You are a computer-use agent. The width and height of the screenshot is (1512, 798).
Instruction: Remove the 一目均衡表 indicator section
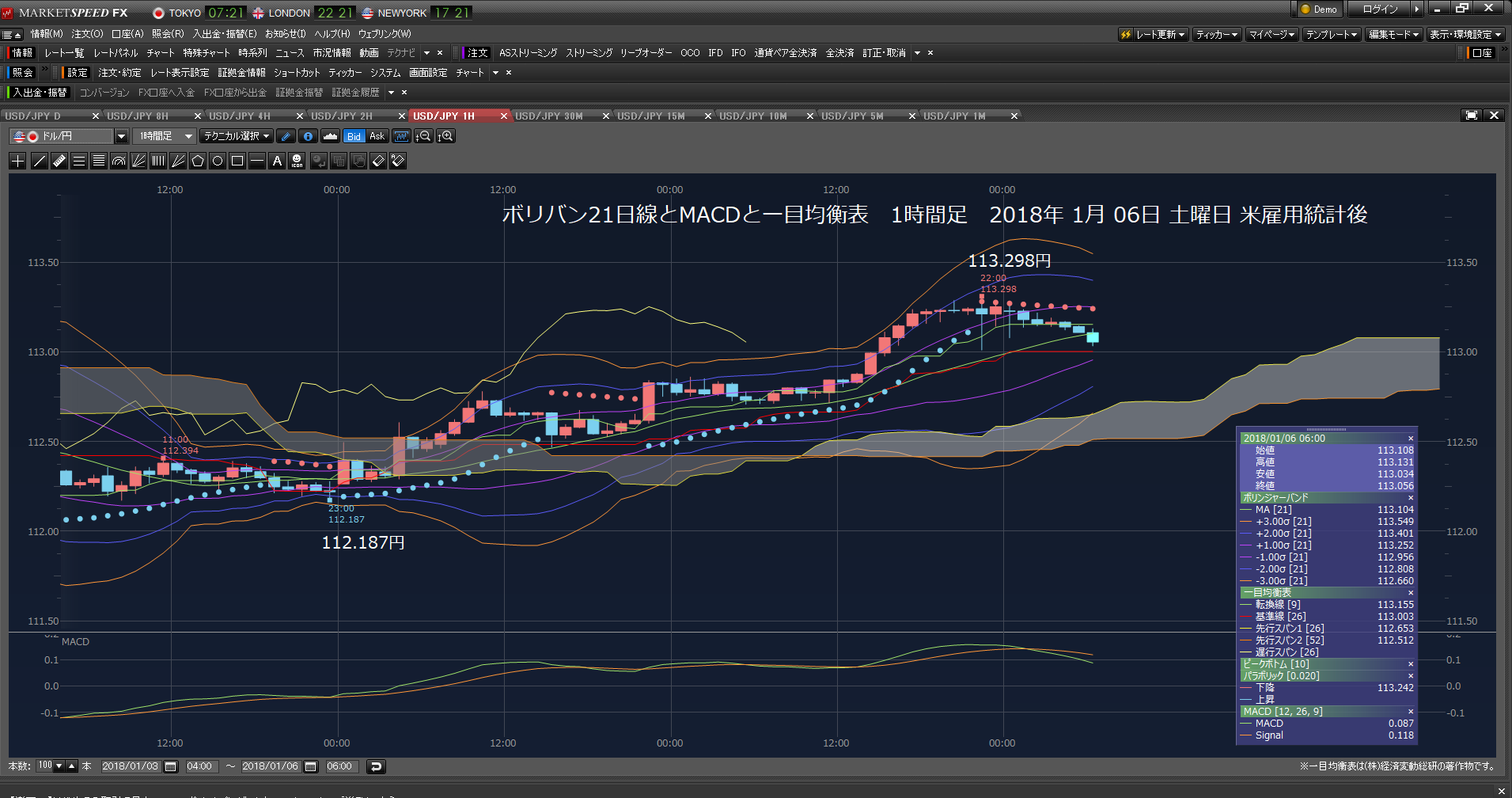click(1410, 593)
